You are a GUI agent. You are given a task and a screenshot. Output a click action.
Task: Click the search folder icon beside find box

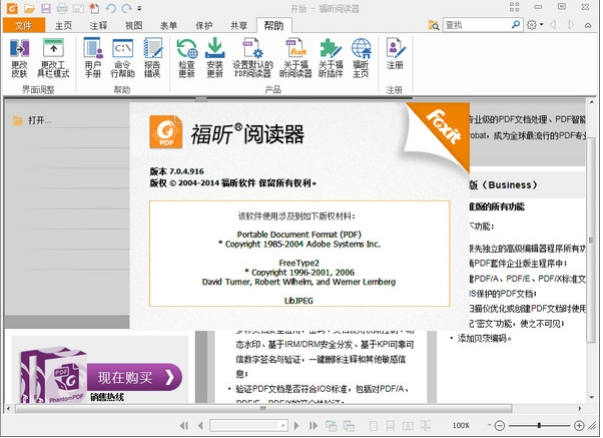[433, 25]
